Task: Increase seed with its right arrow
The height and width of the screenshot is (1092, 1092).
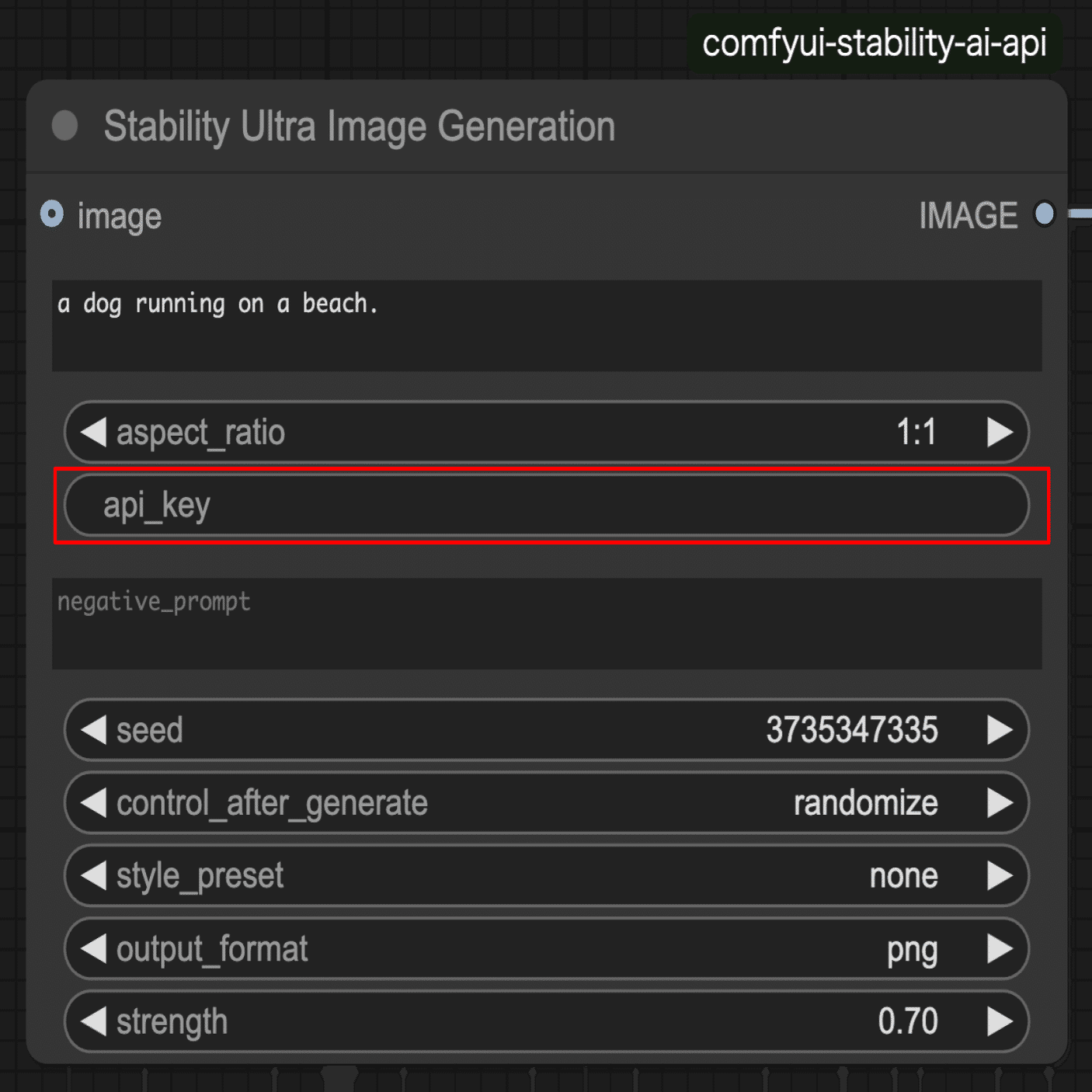Action: point(1000,730)
